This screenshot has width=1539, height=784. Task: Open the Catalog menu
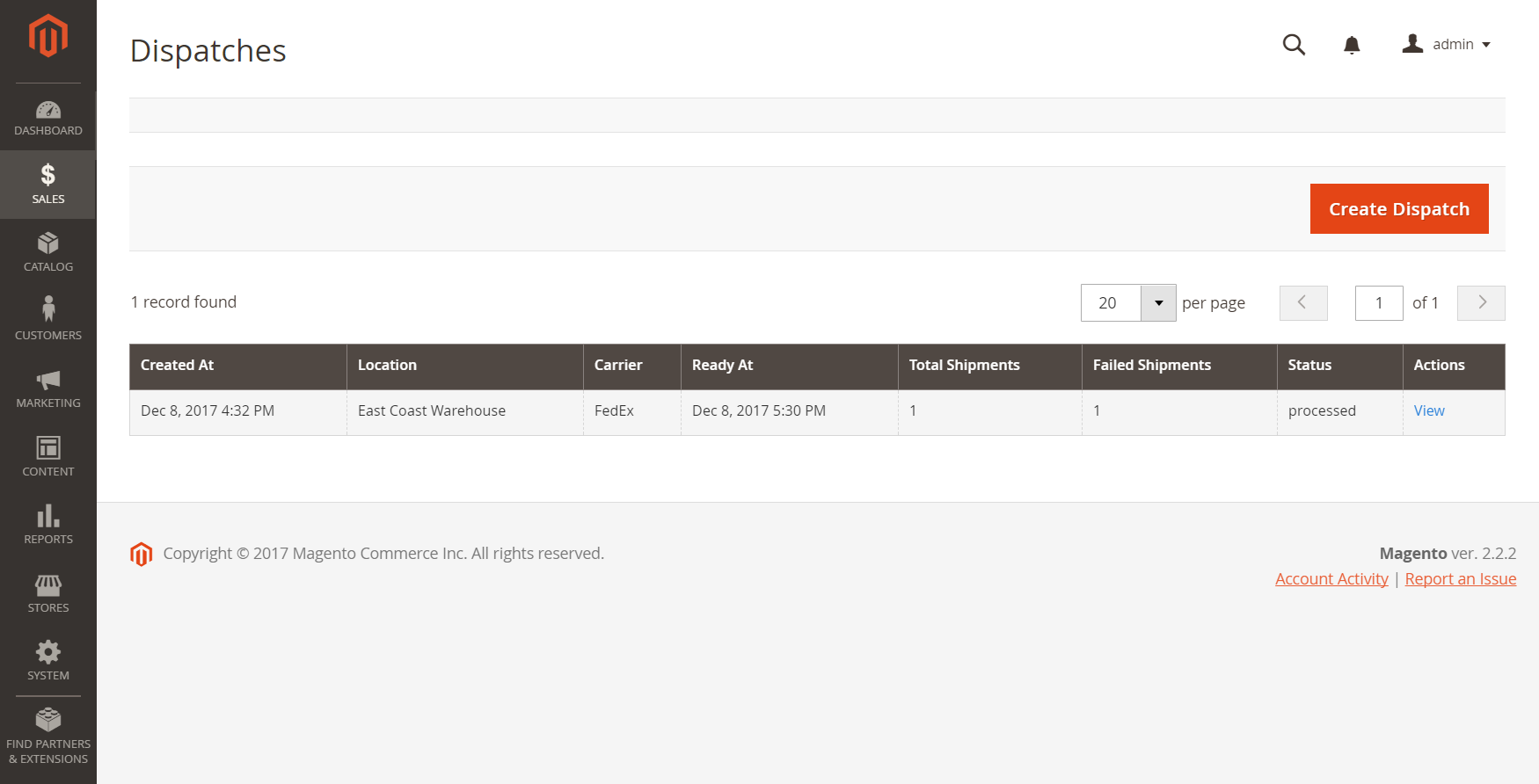47,252
